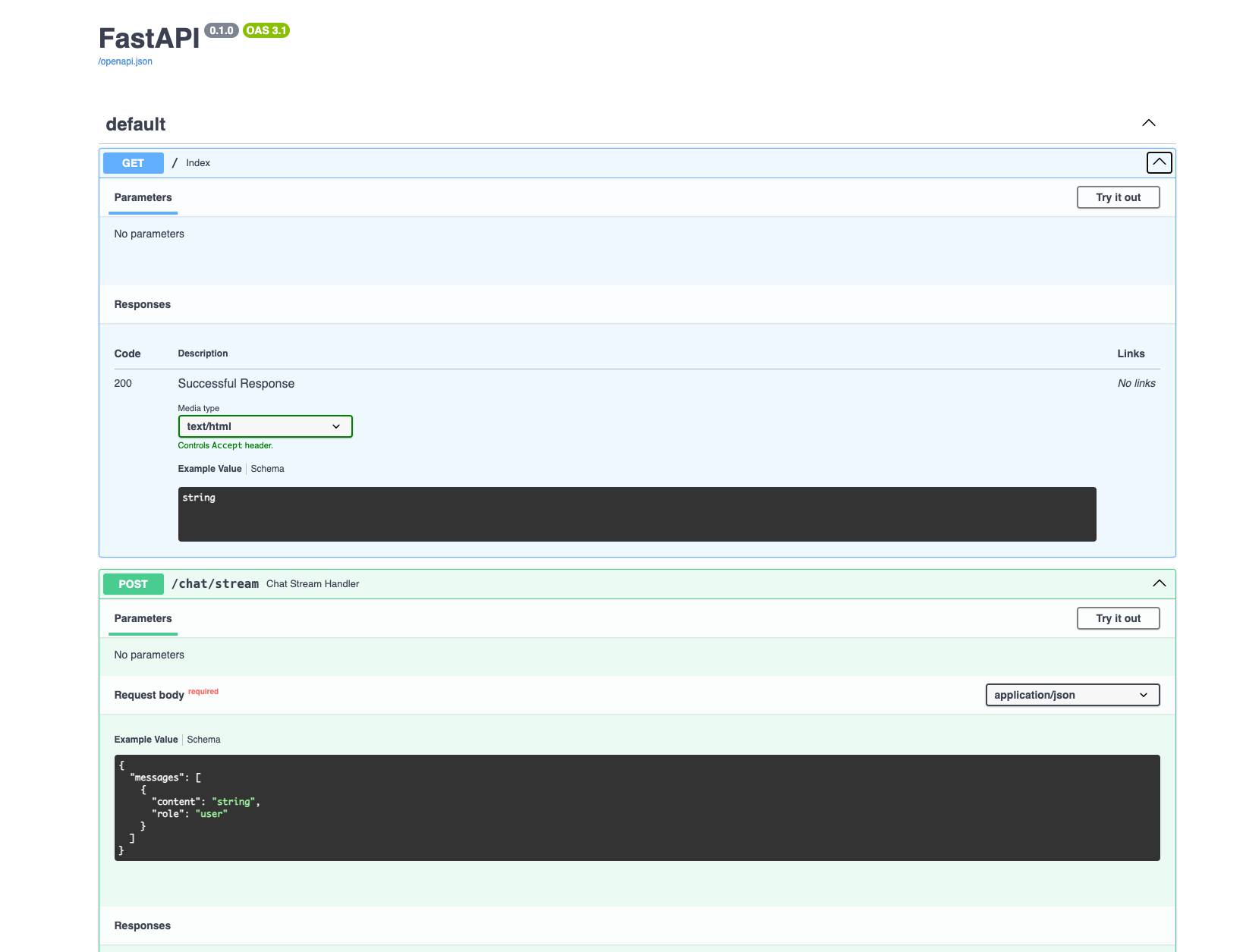Click the Controls Accept header note
This screenshot has height=952, width=1243.
pyautogui.click(x=225, y=445)
